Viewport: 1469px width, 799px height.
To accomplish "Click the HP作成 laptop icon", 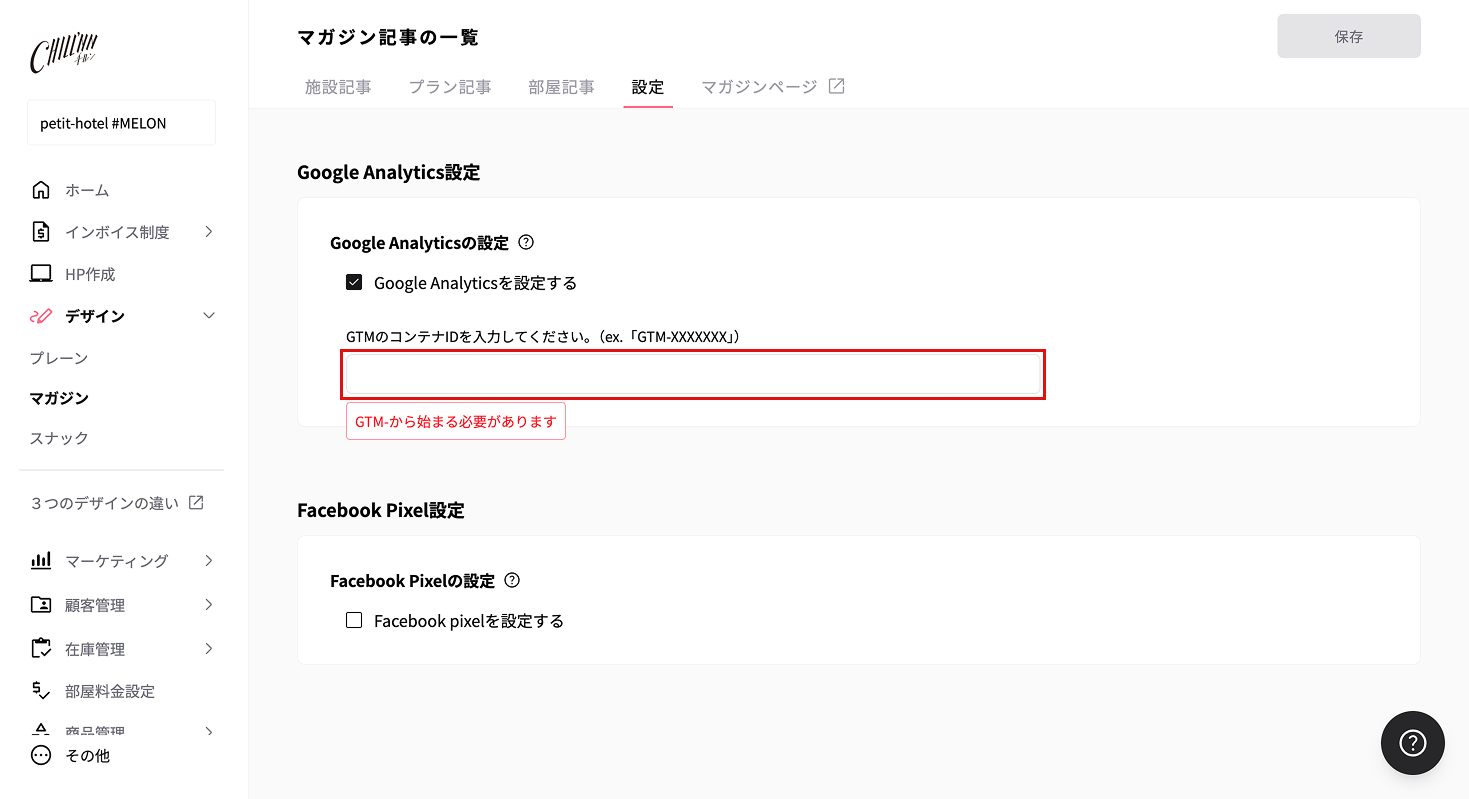I will point(41,274).
